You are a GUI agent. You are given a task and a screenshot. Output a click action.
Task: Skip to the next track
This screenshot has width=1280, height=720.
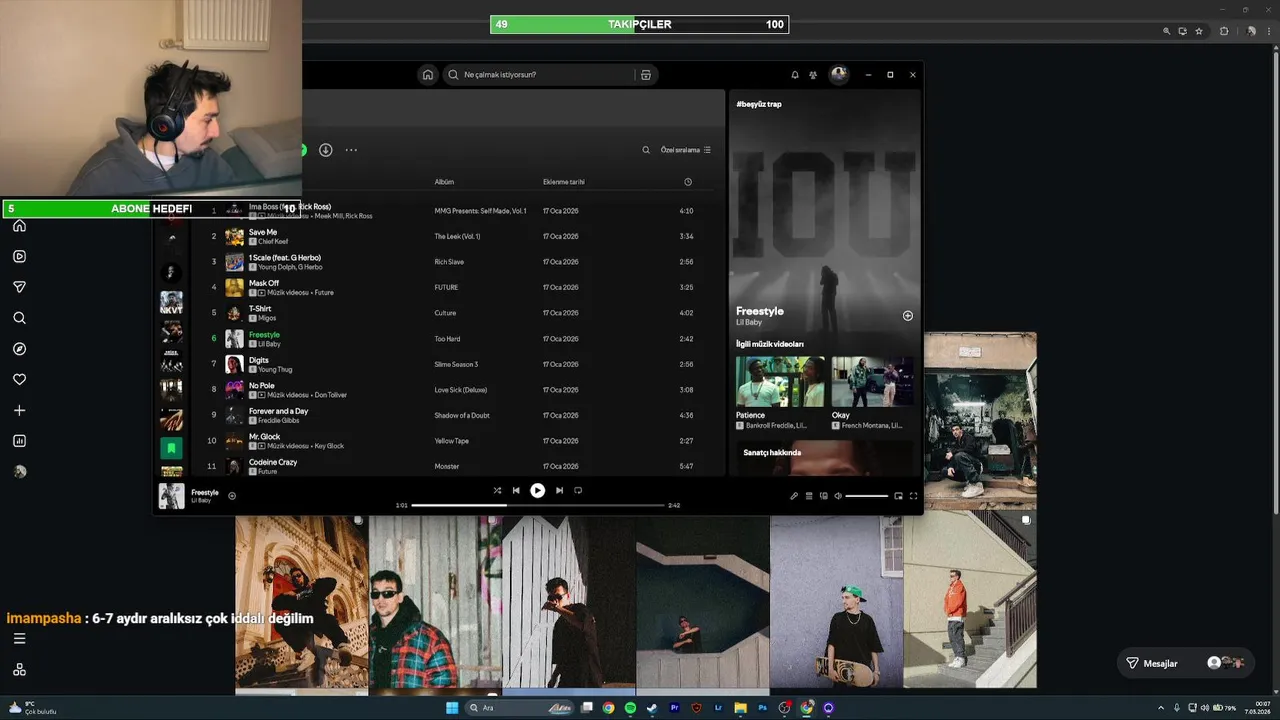click(x=559, y=491)
